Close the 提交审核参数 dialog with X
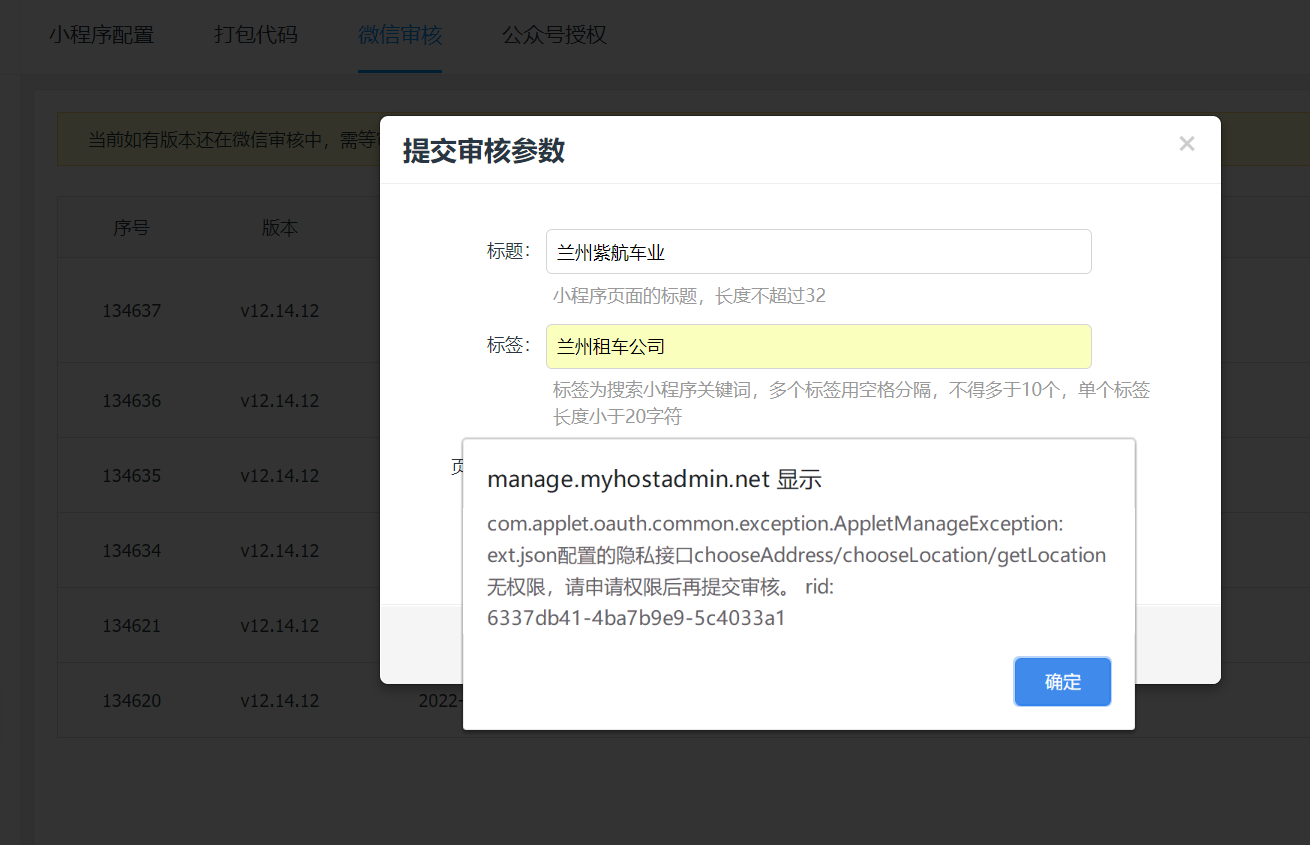 1186,144
